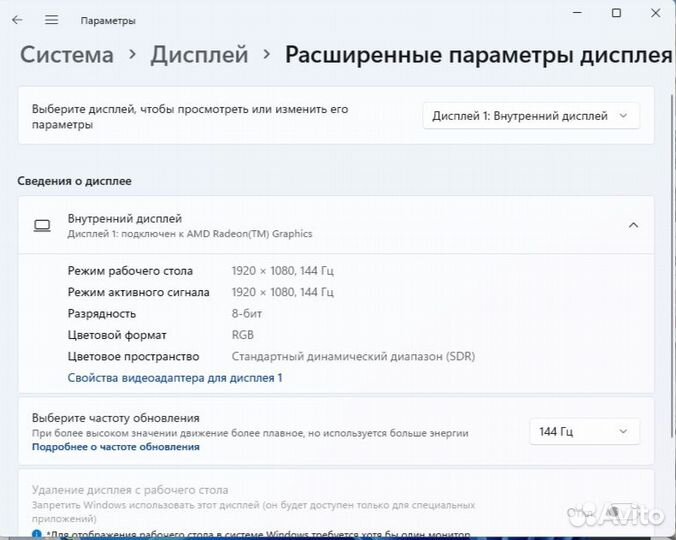Open the hamburger navigation menu
The image size is (676, 540).
pos(51,20)
